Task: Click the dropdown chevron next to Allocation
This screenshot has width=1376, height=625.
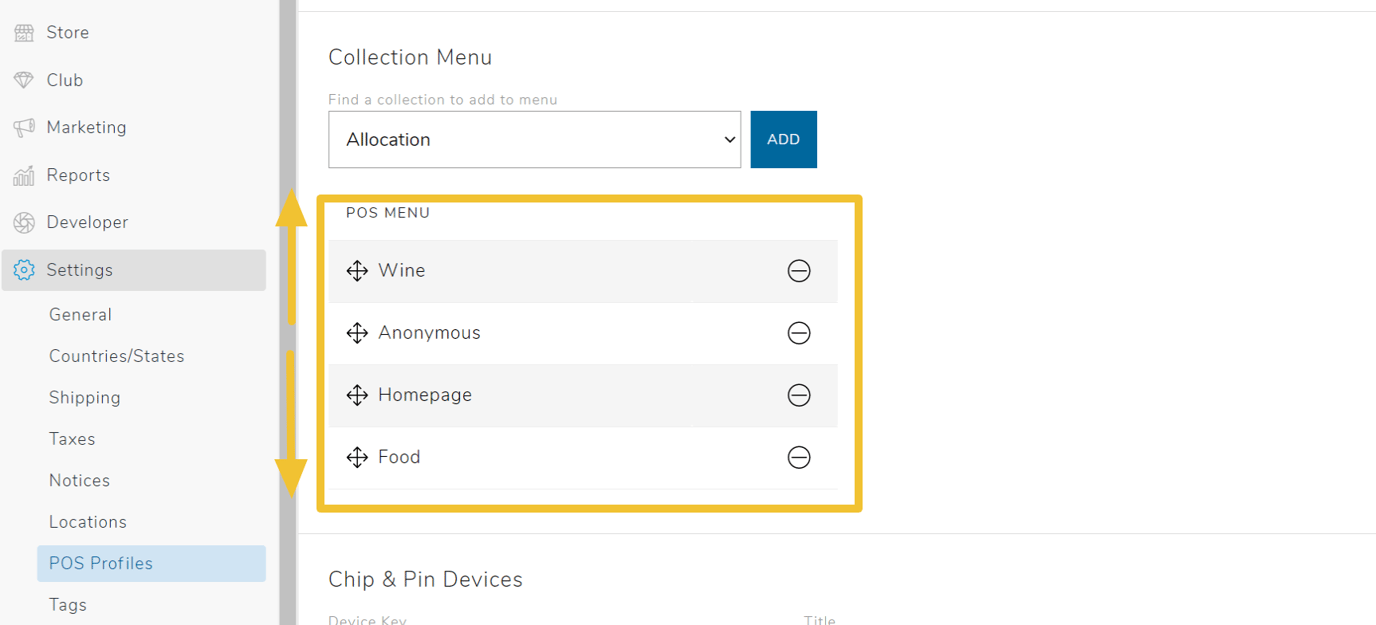Action: tap(728, 139)
